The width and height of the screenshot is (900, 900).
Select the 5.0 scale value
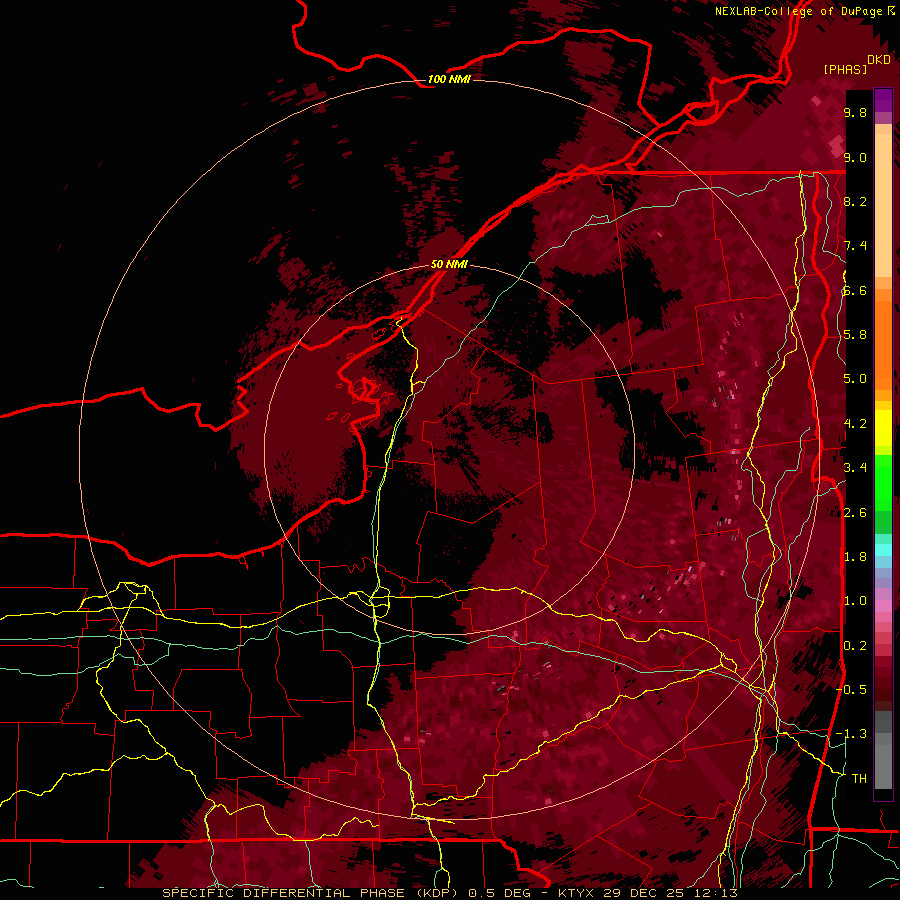point(855,379)
